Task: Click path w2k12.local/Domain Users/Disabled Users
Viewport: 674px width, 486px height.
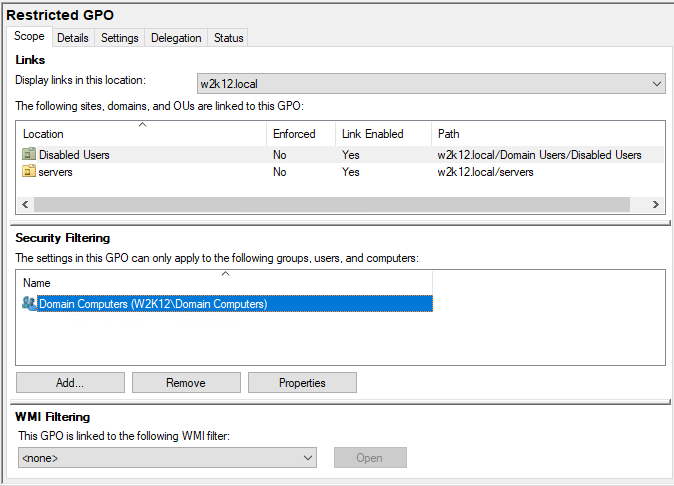Action: click(539, 155)
